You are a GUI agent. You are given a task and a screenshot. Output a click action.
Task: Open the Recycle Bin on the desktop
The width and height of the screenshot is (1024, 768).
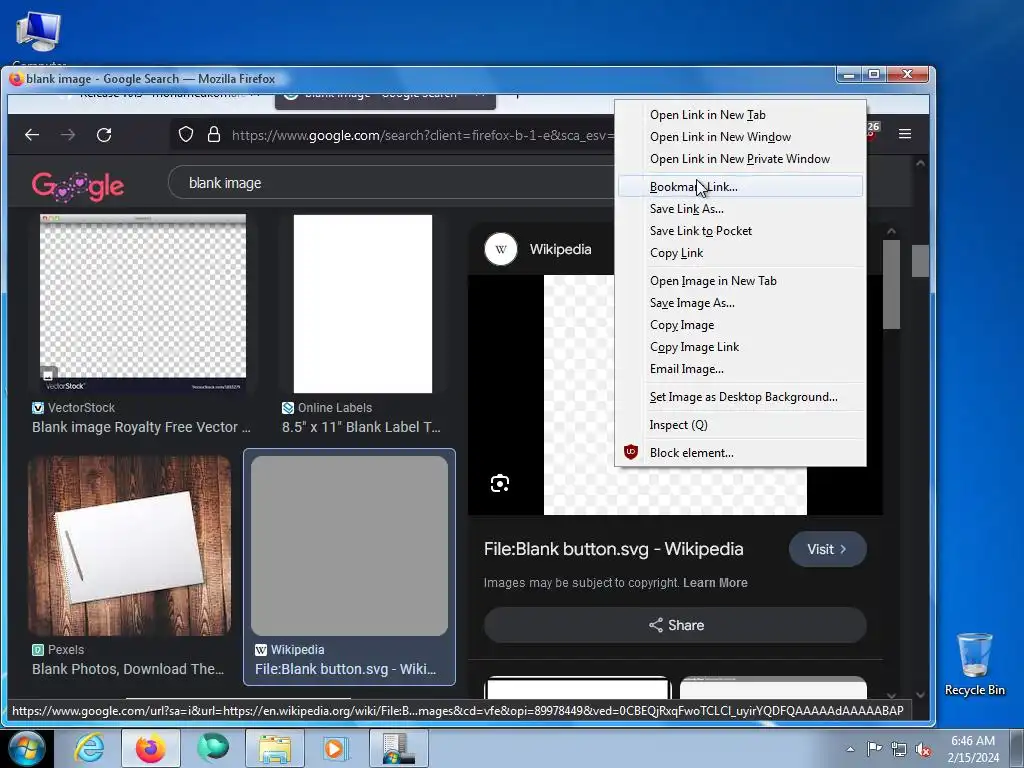click(974, 663)
